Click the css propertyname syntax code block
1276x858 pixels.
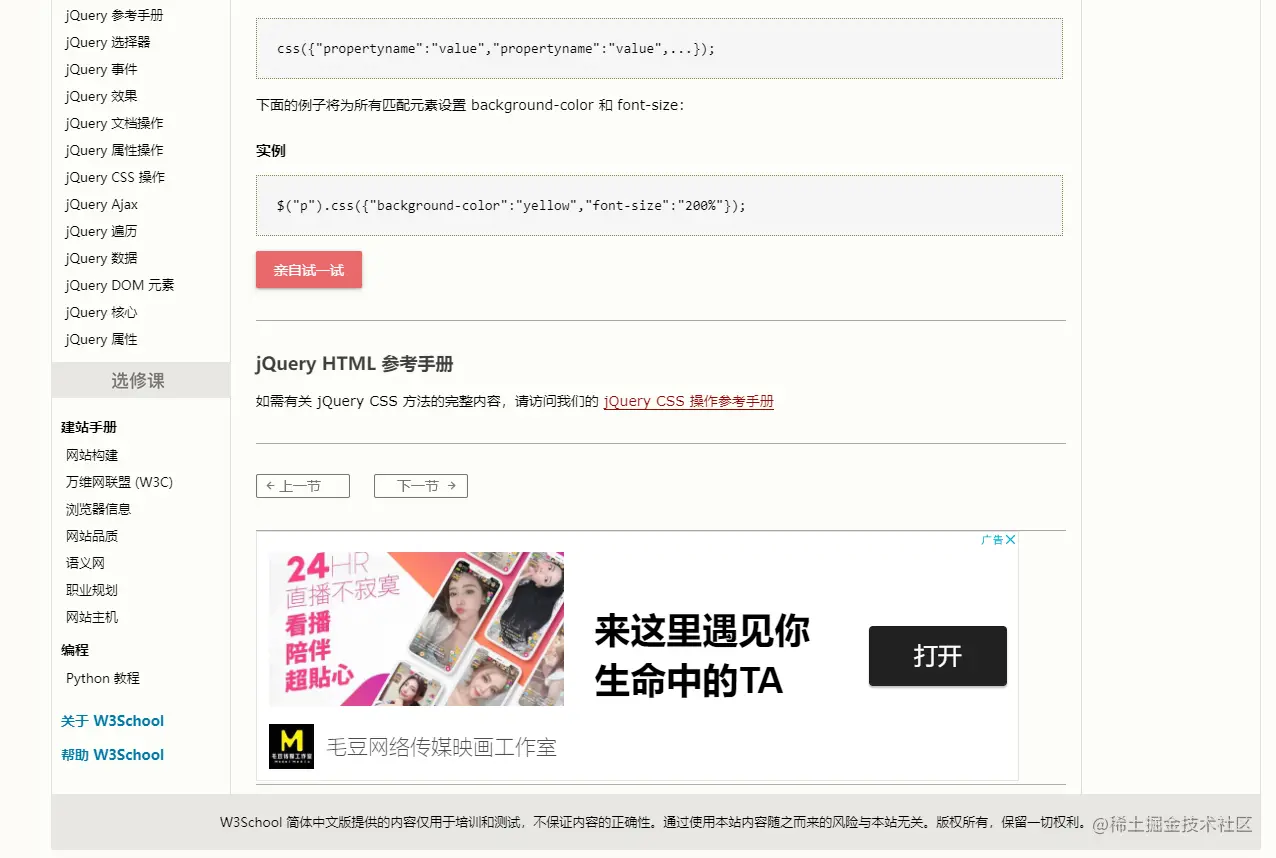coord(659,48)
